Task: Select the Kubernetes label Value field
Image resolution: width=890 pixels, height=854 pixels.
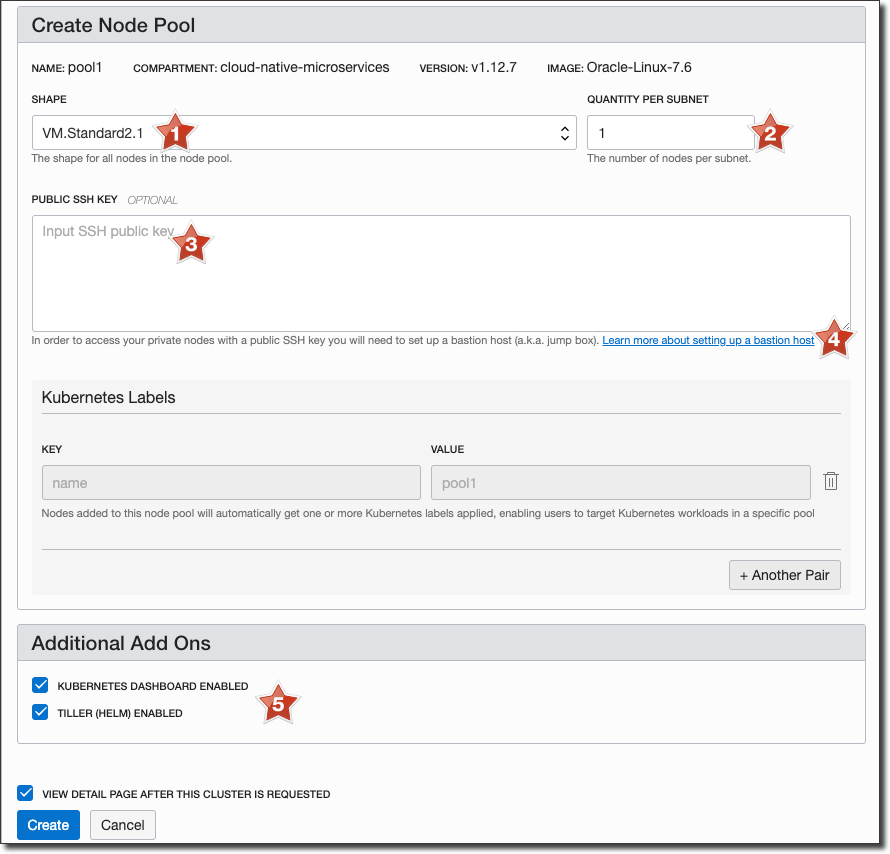Action: (x=620, y=483)
